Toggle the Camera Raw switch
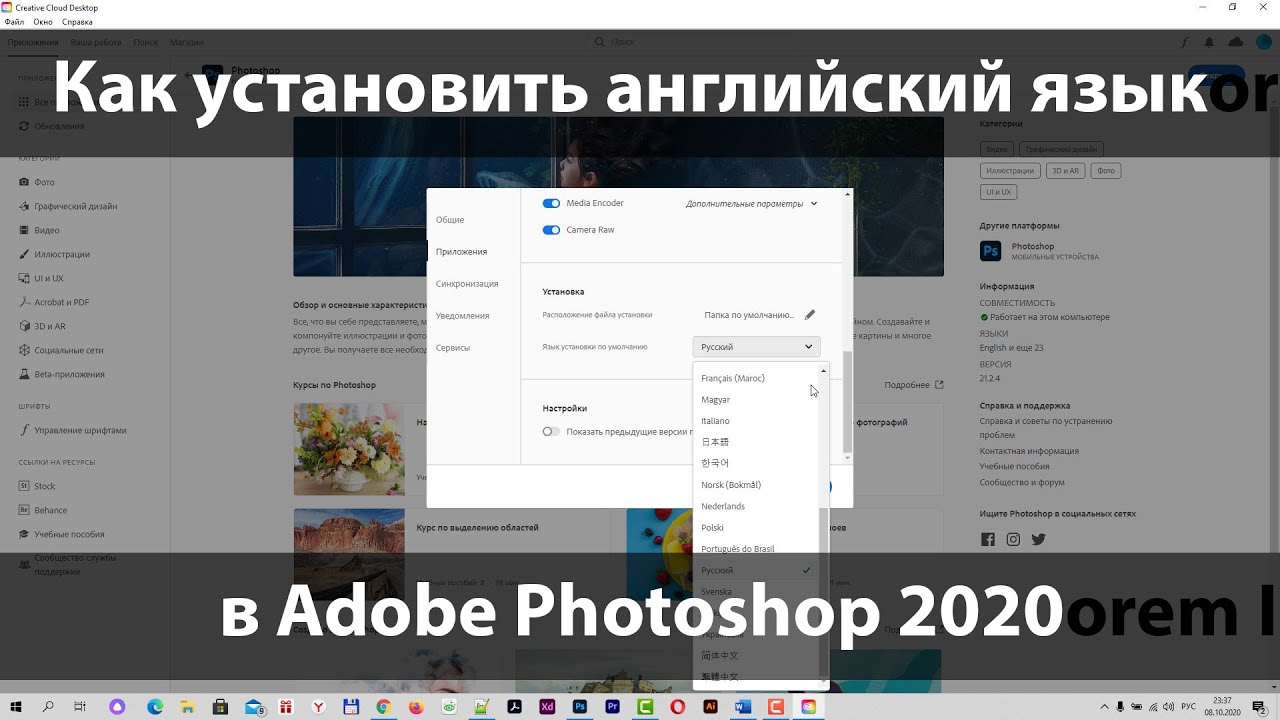Screen dimensions: 1280x720 (551, 230)
